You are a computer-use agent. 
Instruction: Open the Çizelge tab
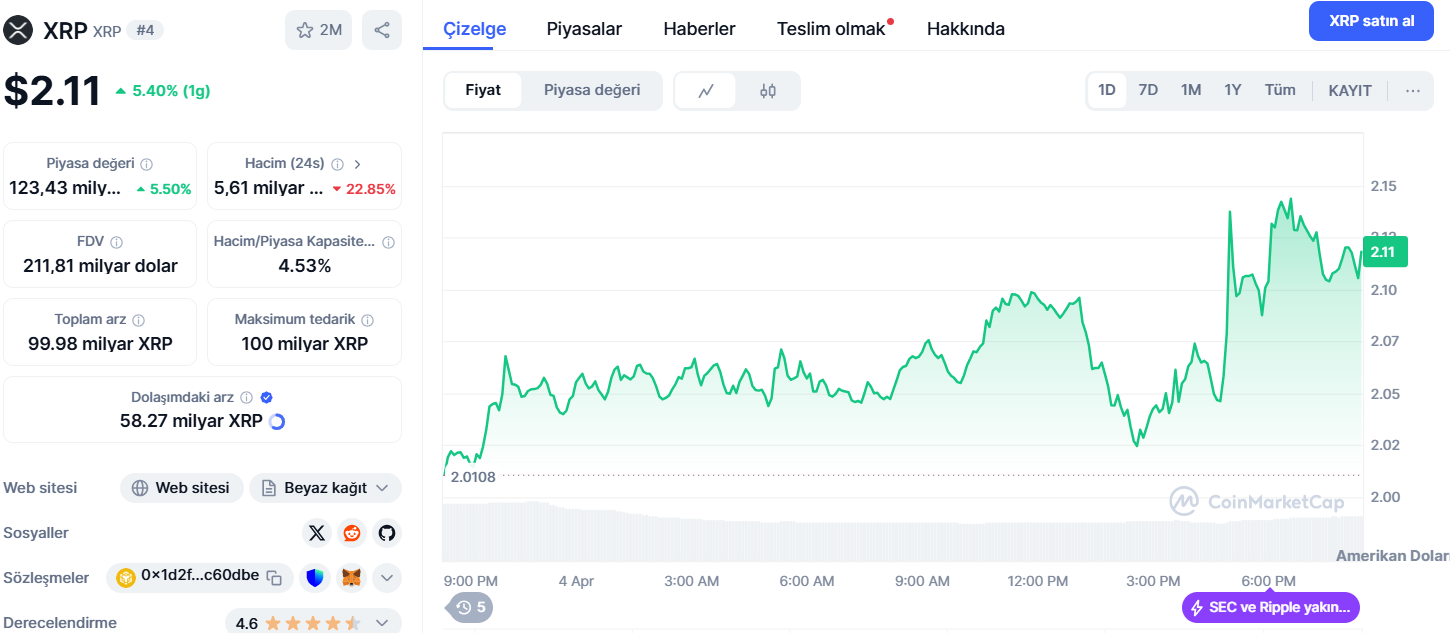[475, 29]
